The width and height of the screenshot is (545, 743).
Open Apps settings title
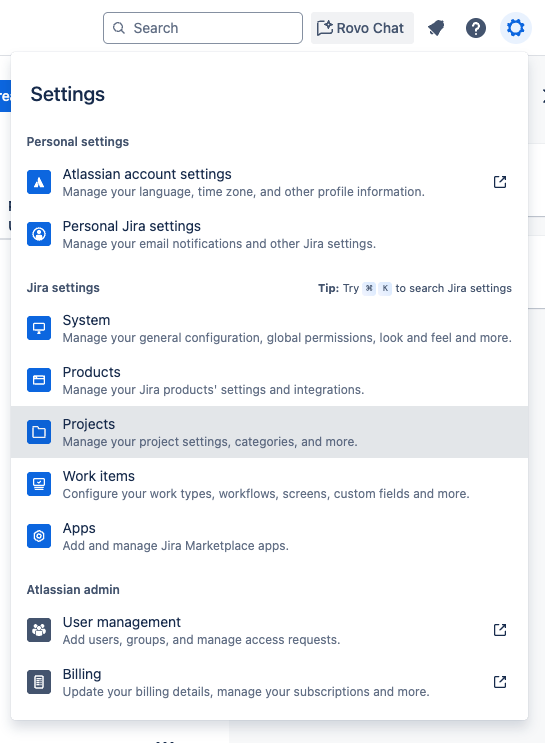tap(79, 528)
